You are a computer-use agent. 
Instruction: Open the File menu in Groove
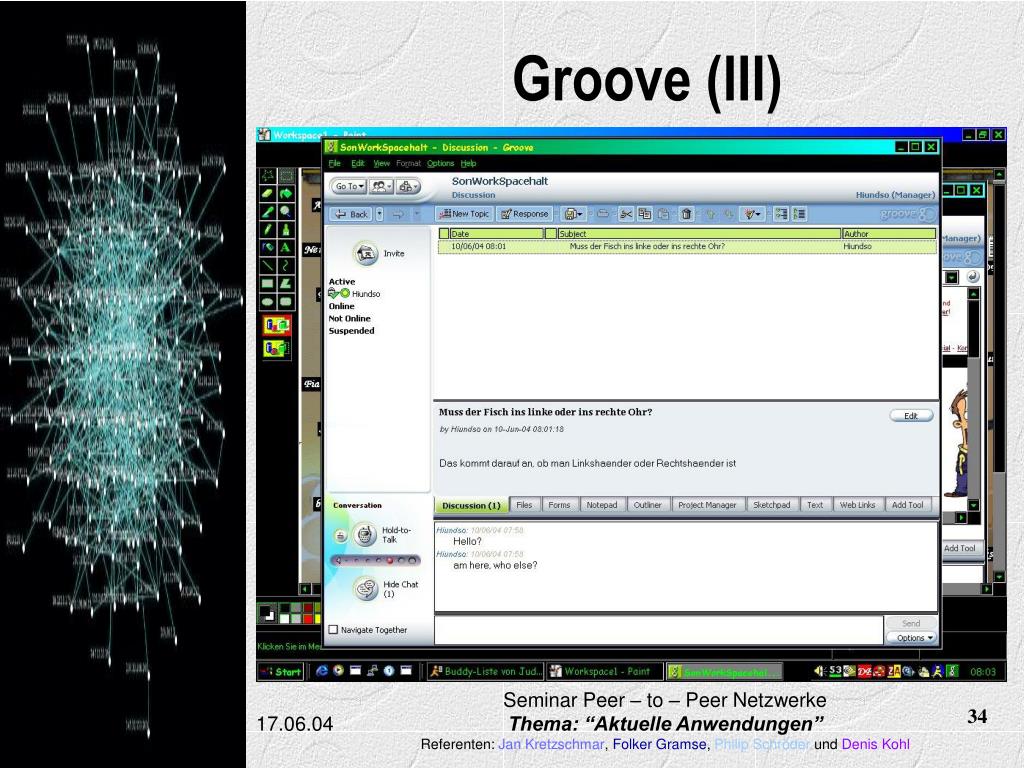pyautogui.click(x=334, y=163)
